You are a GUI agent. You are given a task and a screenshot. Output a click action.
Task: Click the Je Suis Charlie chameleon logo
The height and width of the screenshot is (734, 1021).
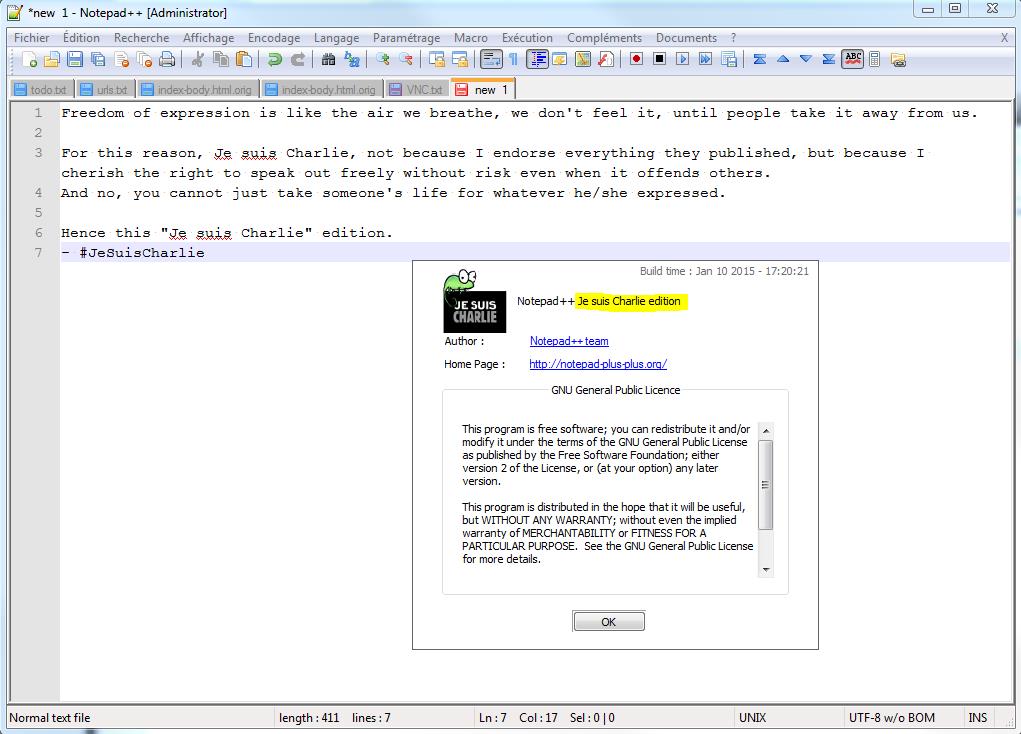[475, 301]
